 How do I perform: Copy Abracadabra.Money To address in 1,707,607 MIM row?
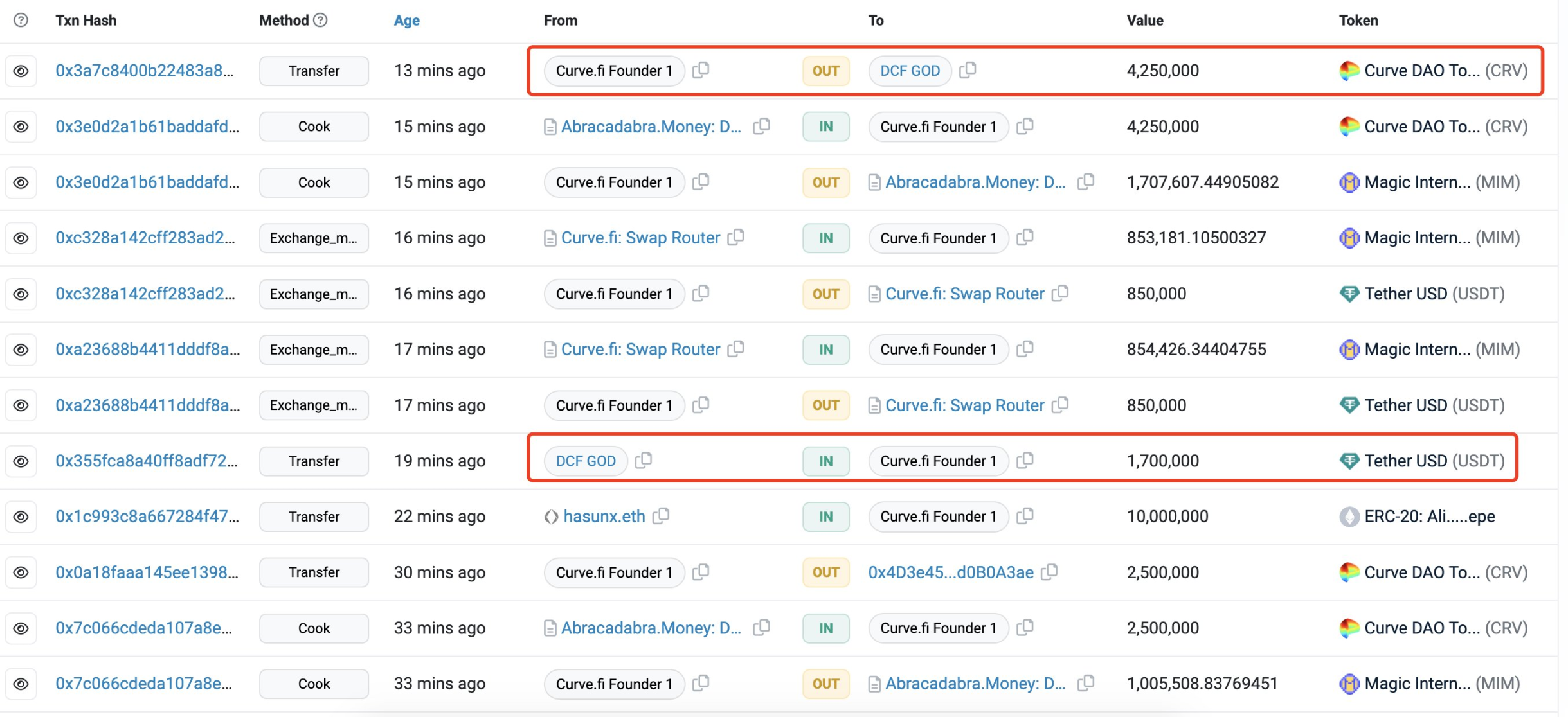coord(1086,182)
